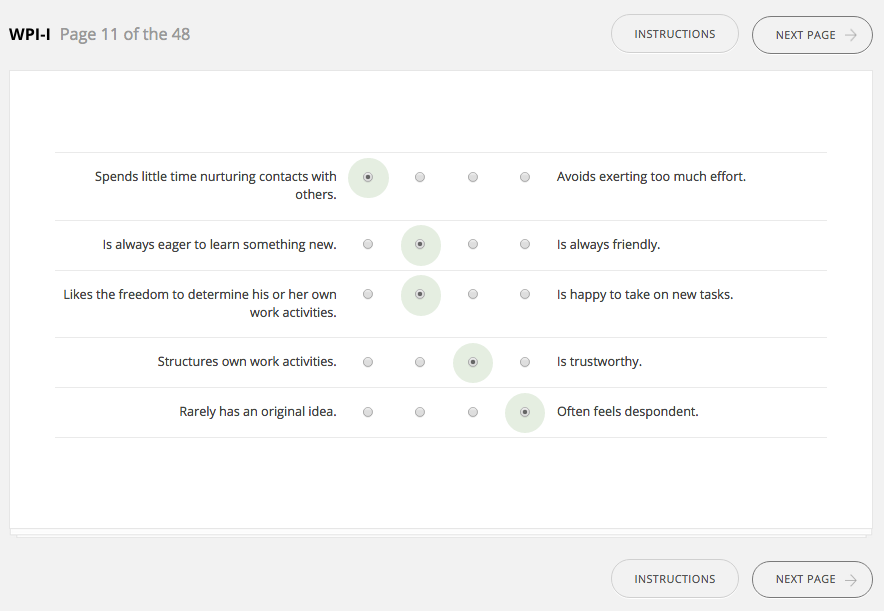
Task: Open the bottom Instructions button
Action: [x=674, y=579]
